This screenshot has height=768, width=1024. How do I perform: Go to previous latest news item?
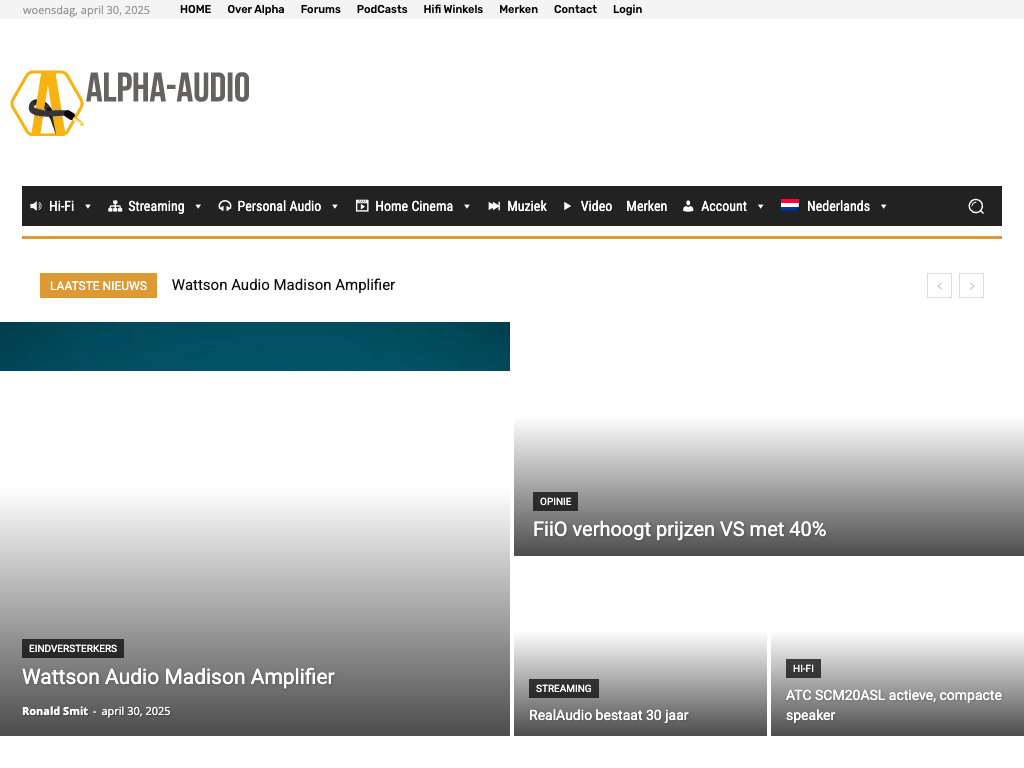click(939, 286)
